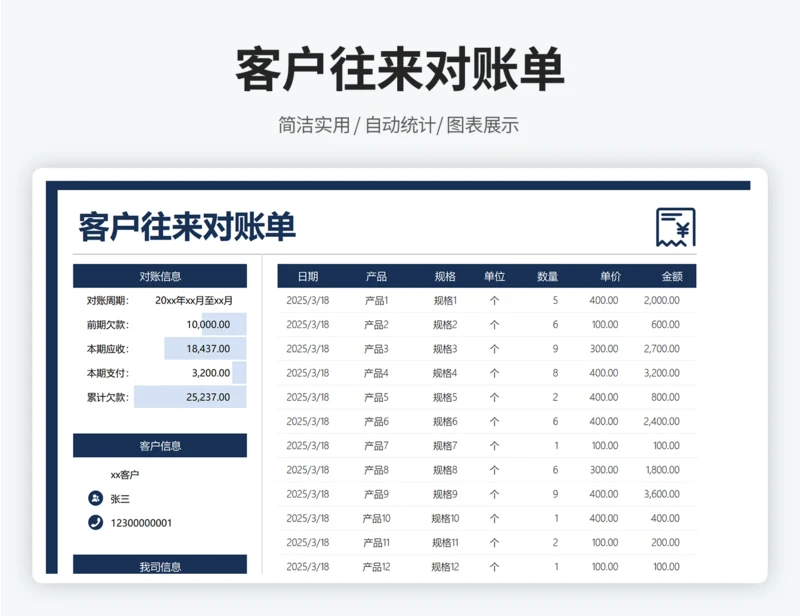Select the xx客户 customer name cell
This screenshot has height=616, width=800.
pyautogui.click(x=125, y=474)
